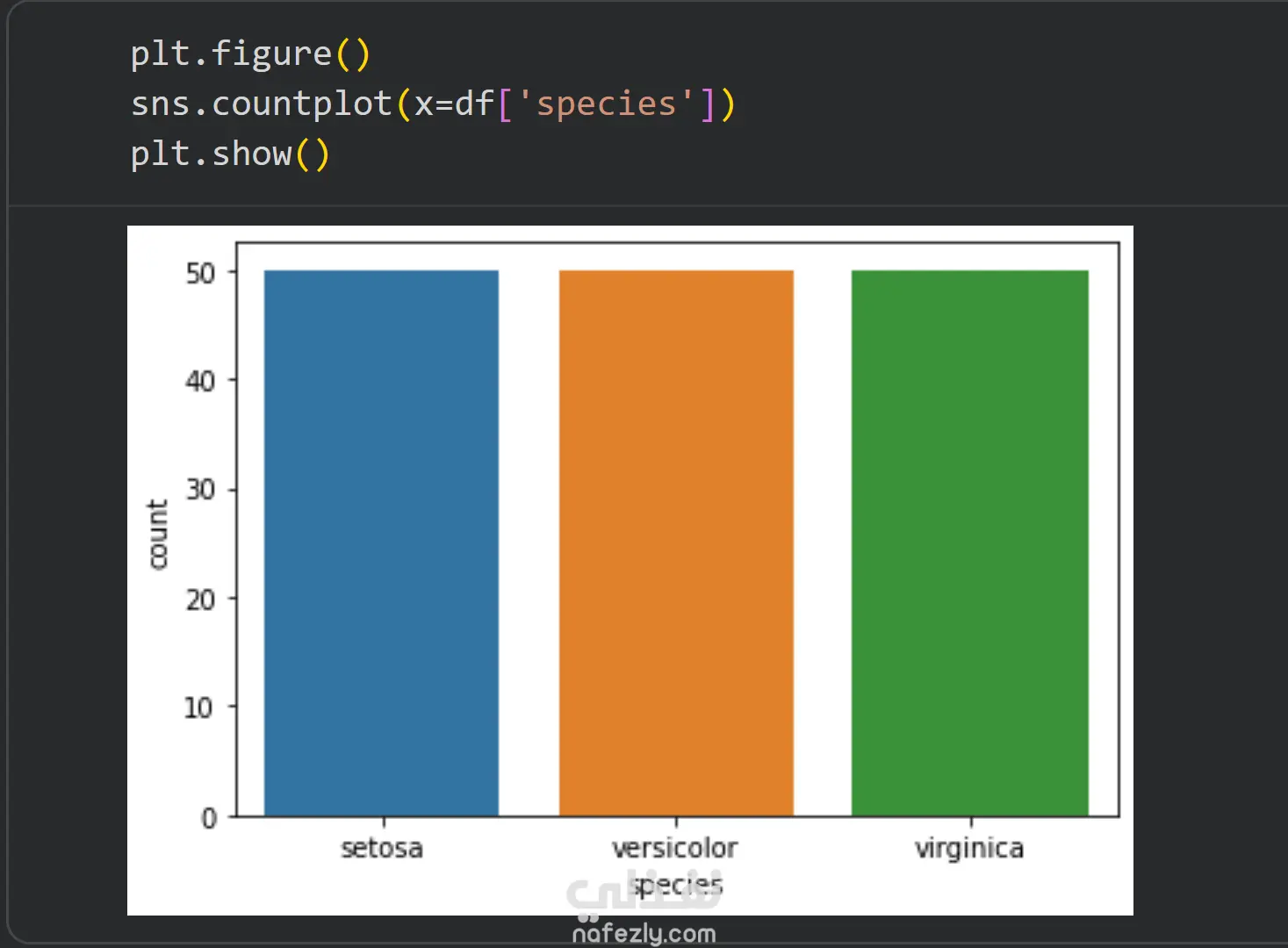Viewport: 1288px width, 948px height.
Task: Place cursor in the sns.countplot code line
Action: (x=432, y=104)
